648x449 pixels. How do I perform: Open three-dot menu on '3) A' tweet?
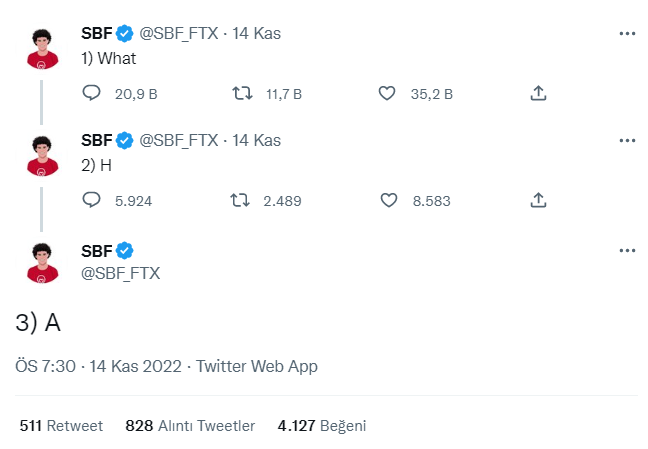coord(627,250)
